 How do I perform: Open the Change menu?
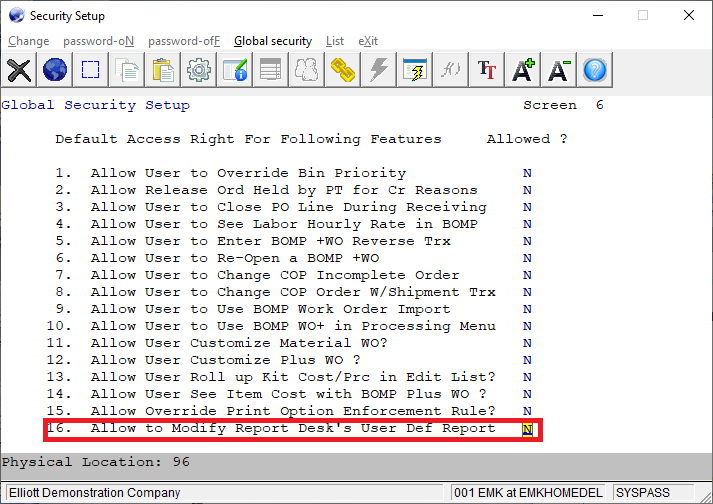pyautogui.click(x=28, y=41)
